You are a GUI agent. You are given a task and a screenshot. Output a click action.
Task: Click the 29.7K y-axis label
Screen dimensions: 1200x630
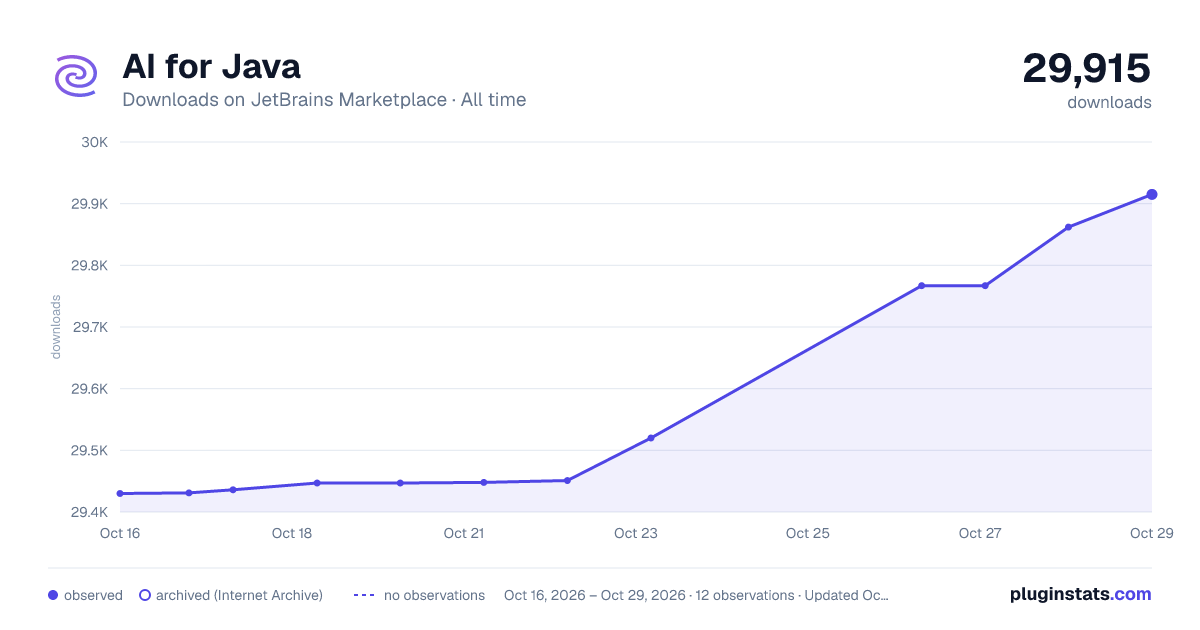click(x=89, y=327)
